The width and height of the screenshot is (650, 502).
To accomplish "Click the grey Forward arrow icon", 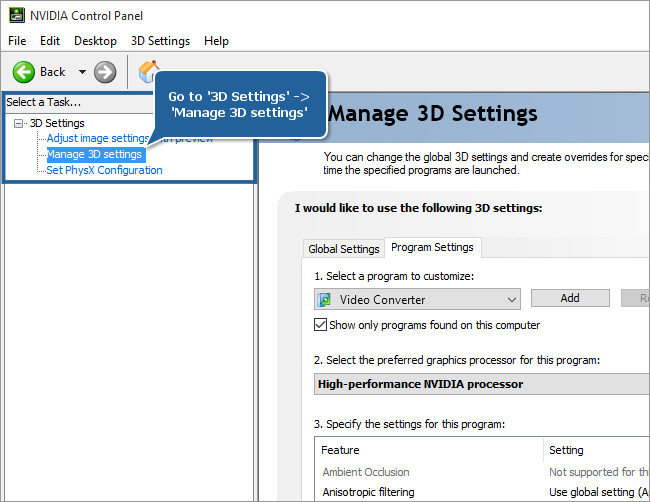I will click(x=105, y=72).
